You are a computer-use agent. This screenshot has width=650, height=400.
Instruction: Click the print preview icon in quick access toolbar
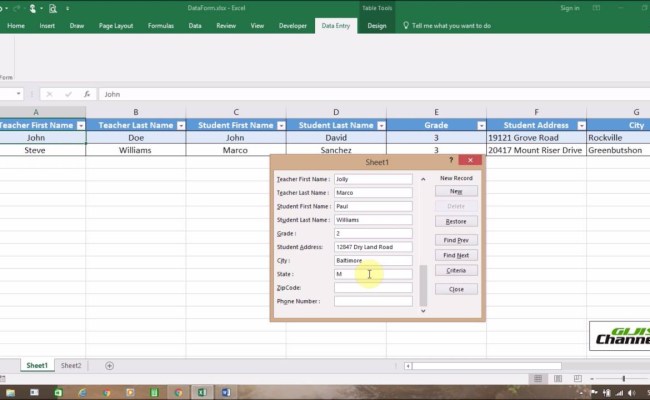[x=53, y=8]
